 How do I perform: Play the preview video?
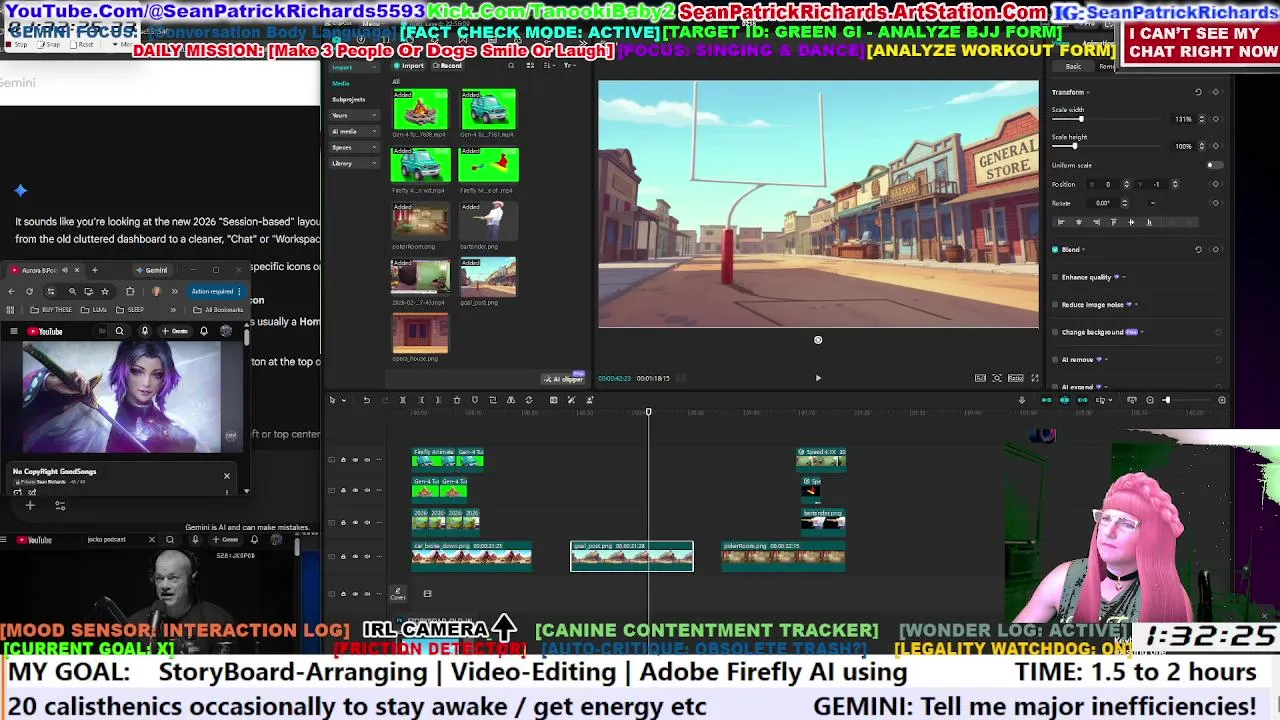tap(818, 378)
